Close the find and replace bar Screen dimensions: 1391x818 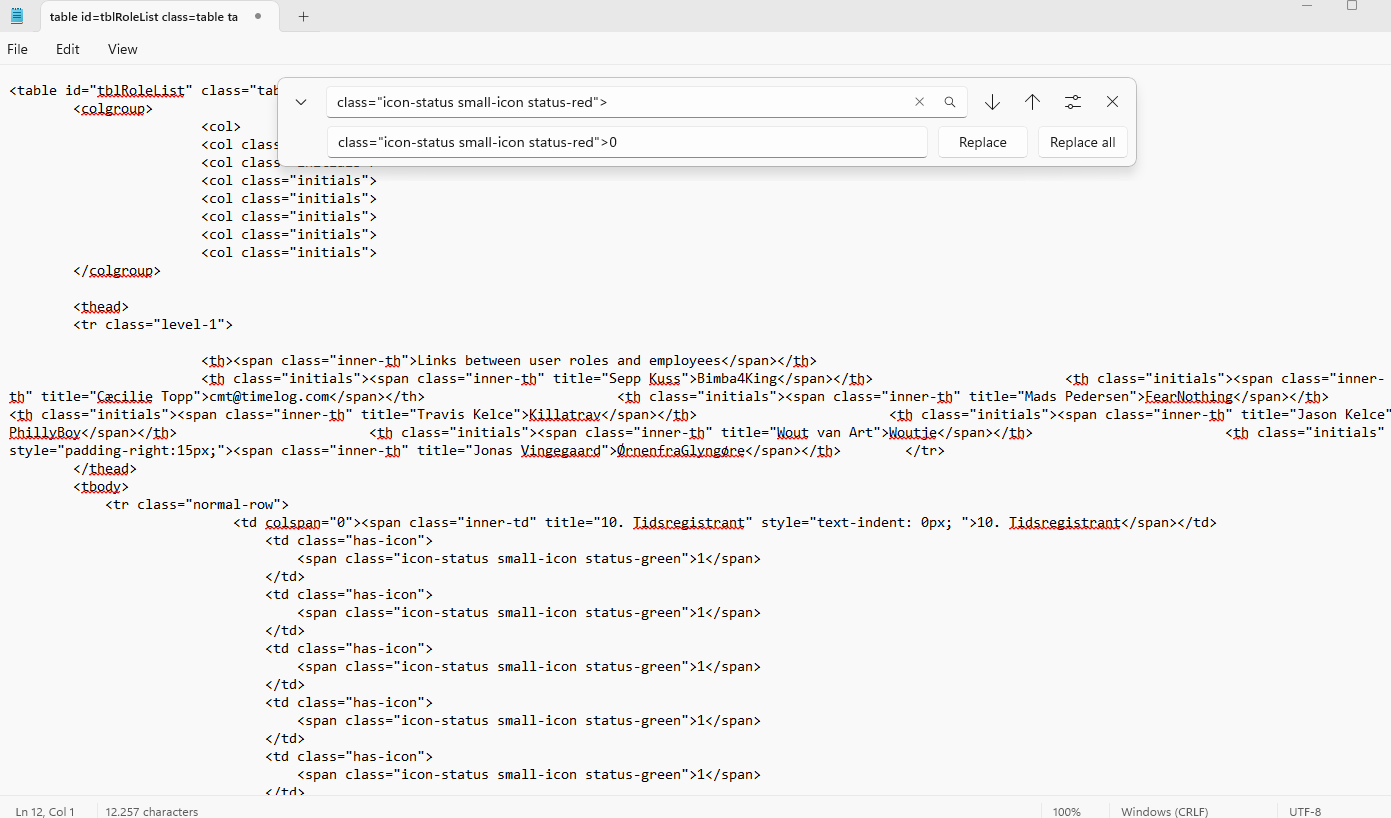coord(1112,102)
